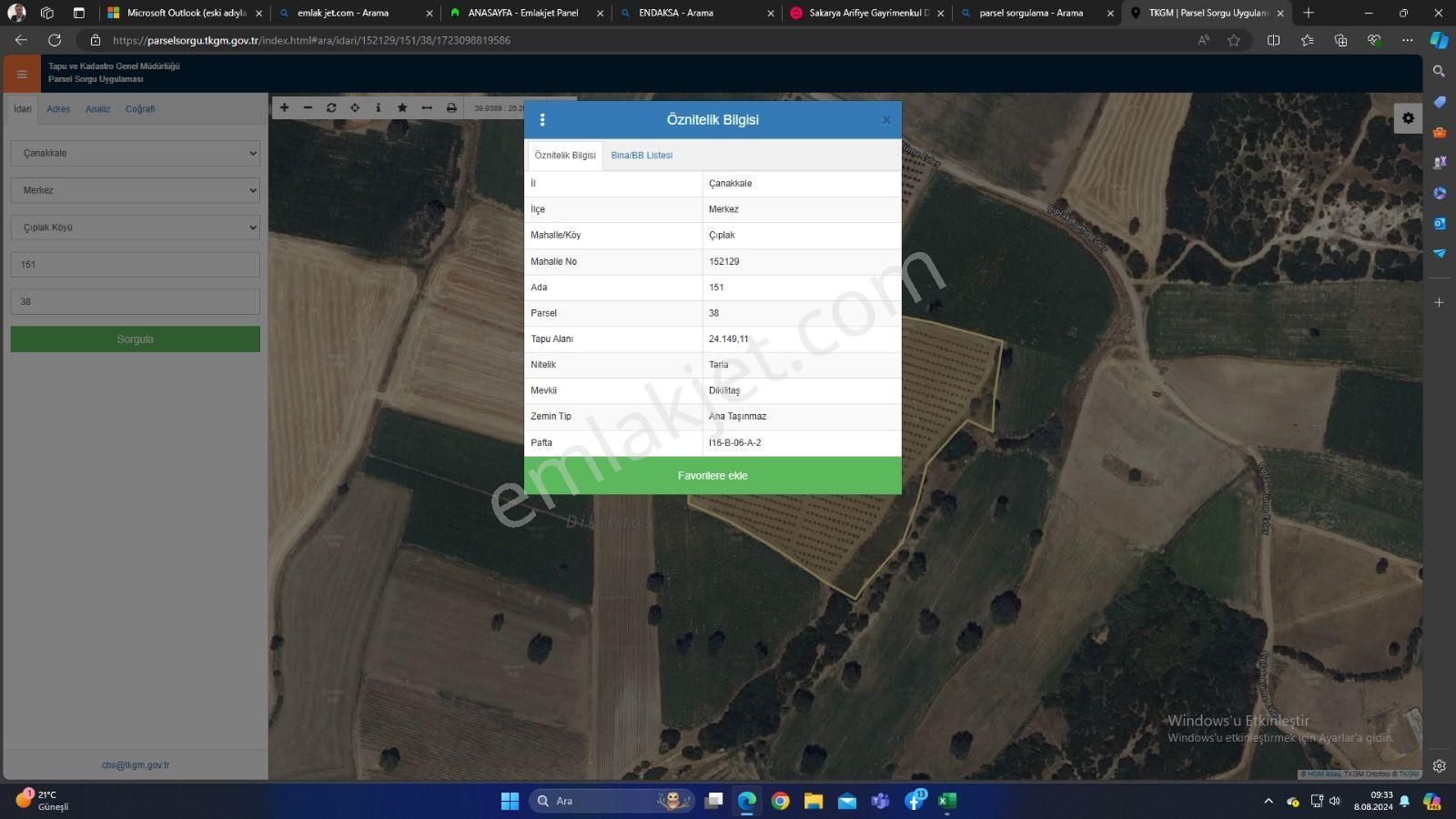
Task: Click the browser refresh button
Action: [x=55, y=40]
